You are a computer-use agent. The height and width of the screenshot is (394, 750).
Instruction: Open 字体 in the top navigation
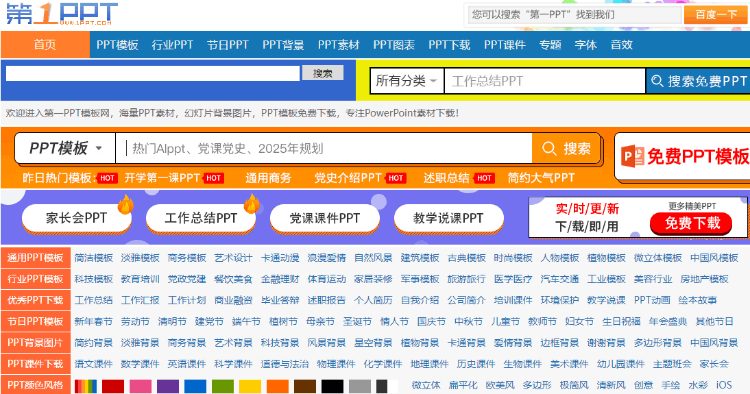(x=585, y=45)
